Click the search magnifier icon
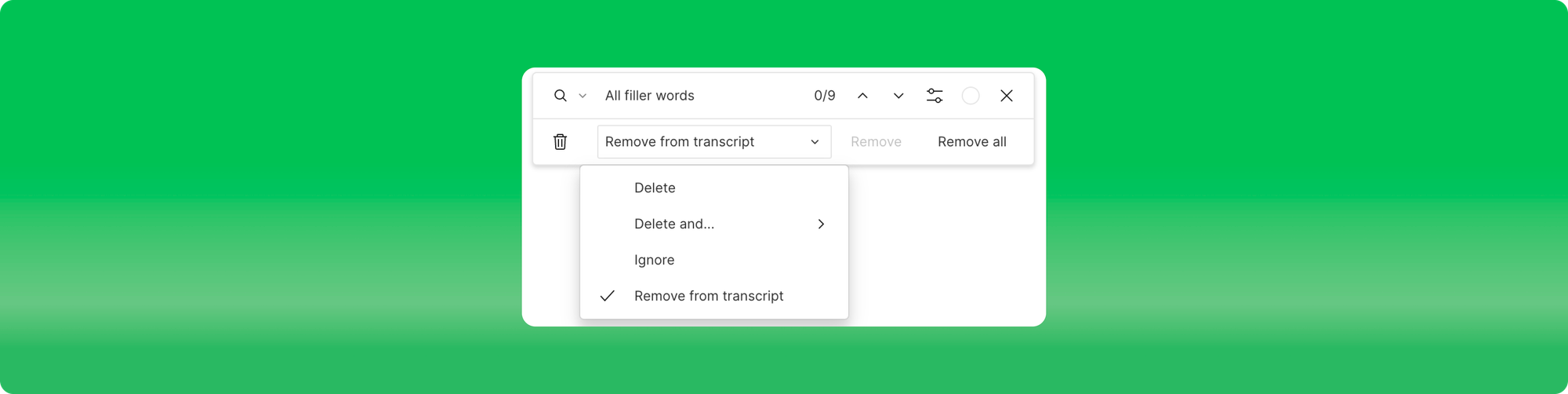1568x394 pixels. click(x=560, y=96)
